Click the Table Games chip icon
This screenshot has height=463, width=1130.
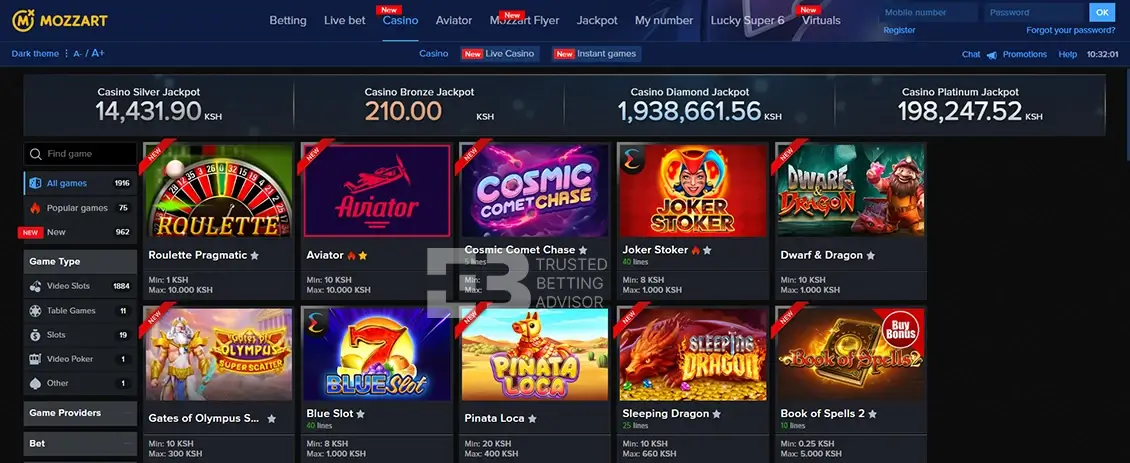pos(35,311)
